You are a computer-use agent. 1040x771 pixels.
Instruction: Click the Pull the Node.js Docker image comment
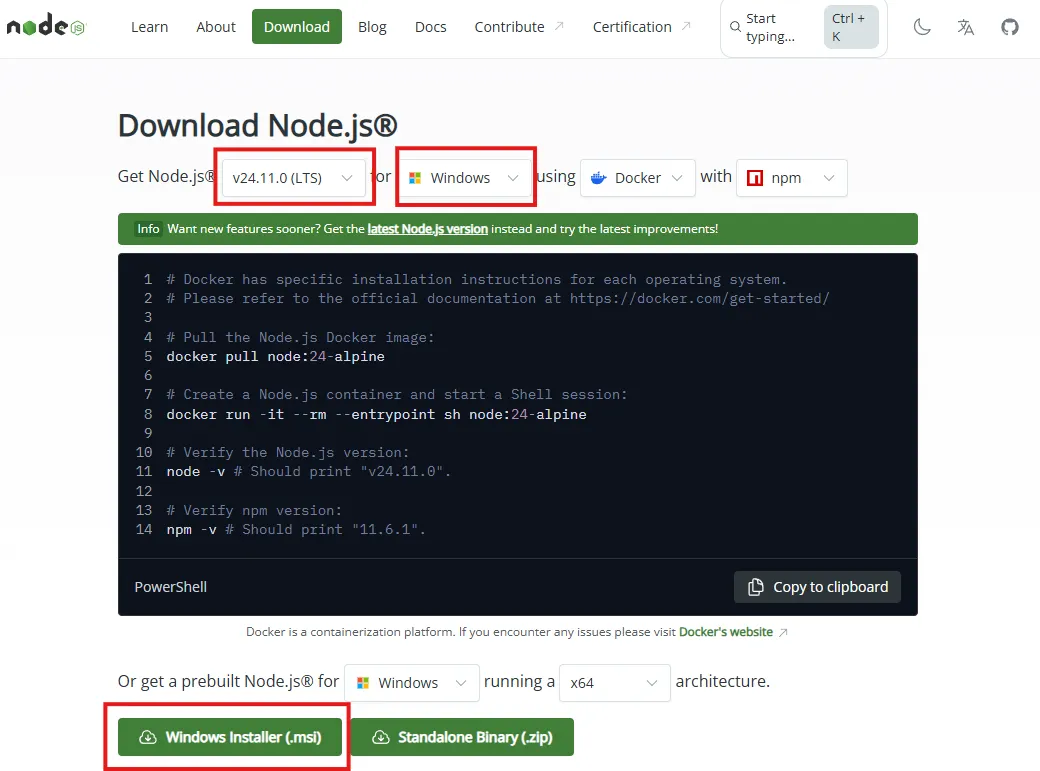point(300,337)
